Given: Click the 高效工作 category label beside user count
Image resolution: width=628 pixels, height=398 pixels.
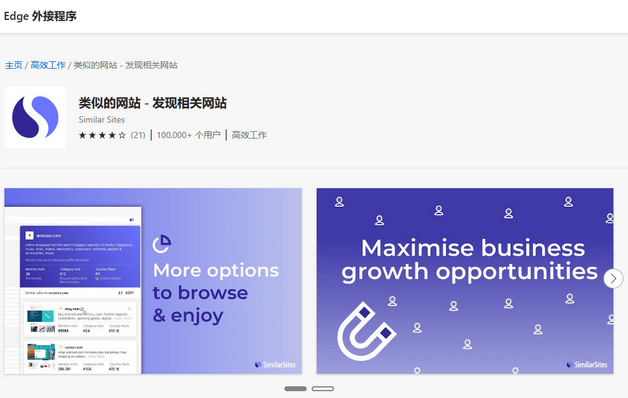Looking at the screenshot, I should coord(249,135).
